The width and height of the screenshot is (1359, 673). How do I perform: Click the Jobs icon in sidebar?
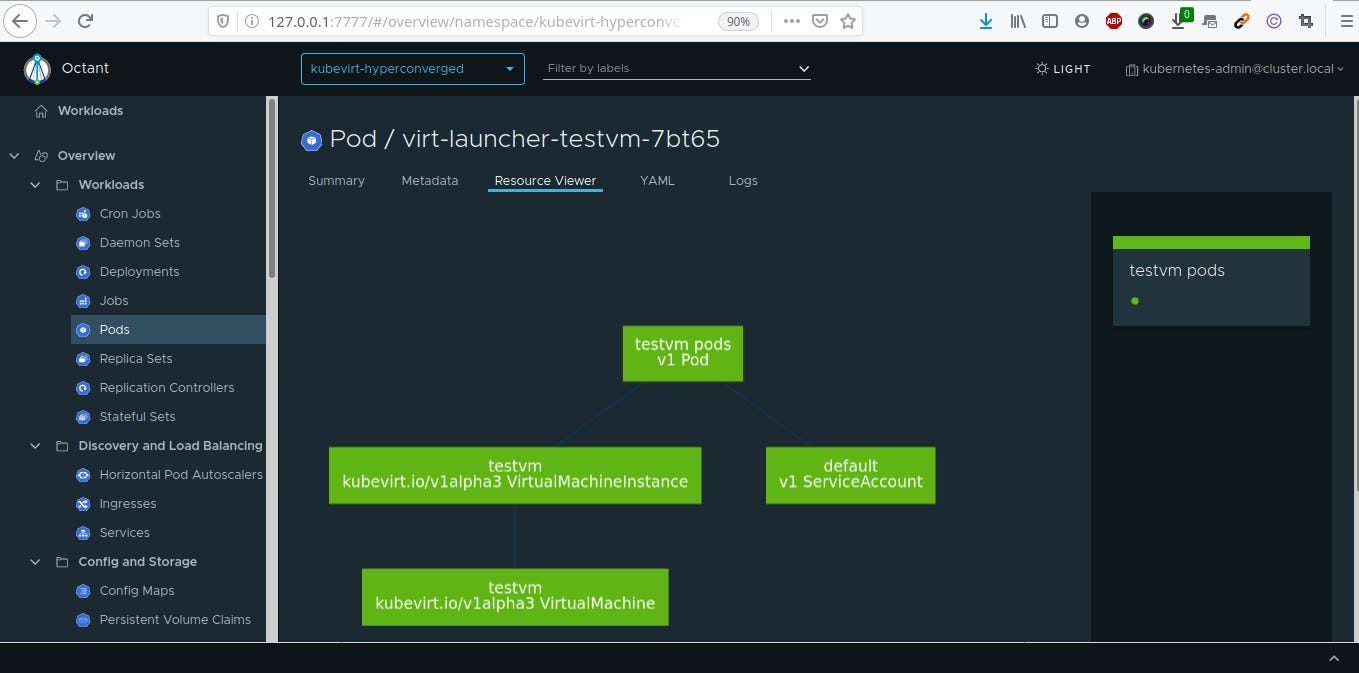tap(84, 301)
